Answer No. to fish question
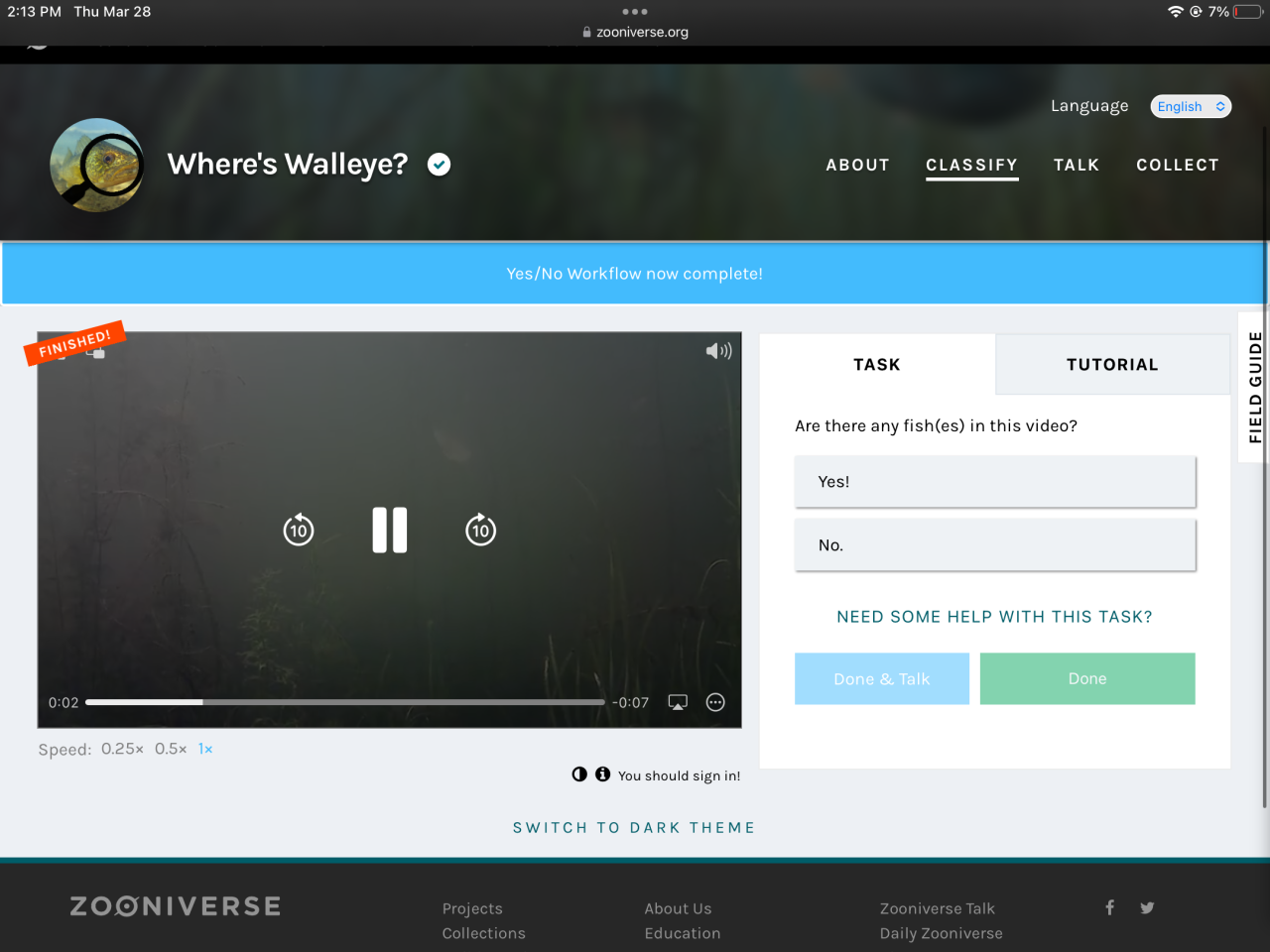 click(x=995, y=545)
